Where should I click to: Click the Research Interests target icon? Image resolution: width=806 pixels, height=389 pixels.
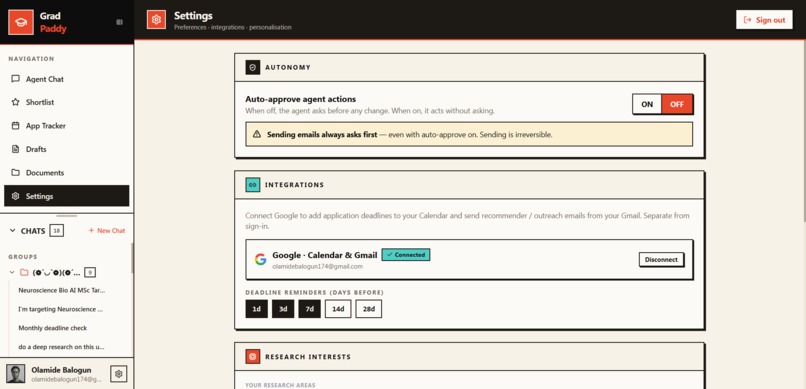pyautogui.click(x=252, y=356)
